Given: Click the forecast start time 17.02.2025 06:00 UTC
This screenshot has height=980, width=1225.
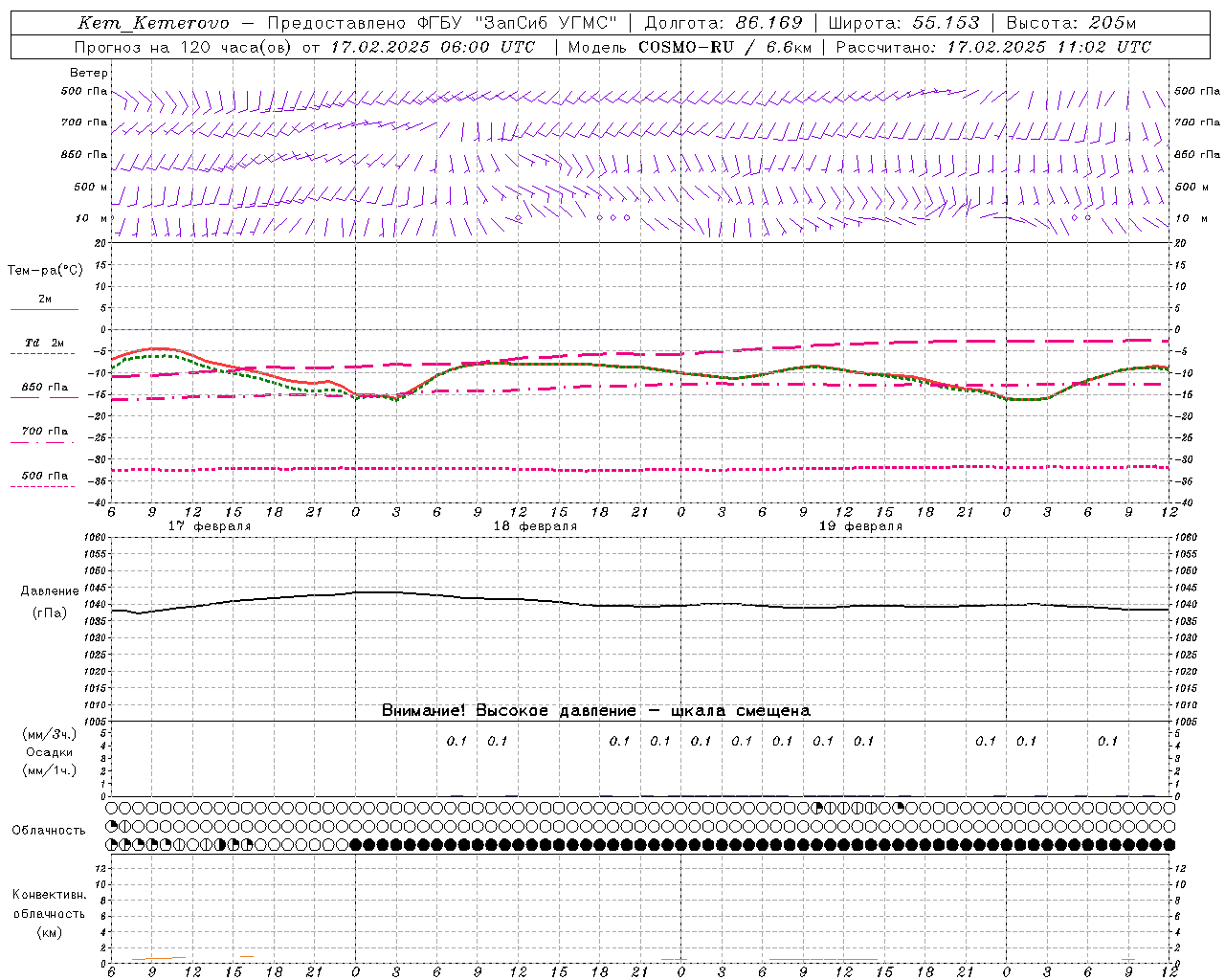Looking at the screenshot, I should coord(433,47).
